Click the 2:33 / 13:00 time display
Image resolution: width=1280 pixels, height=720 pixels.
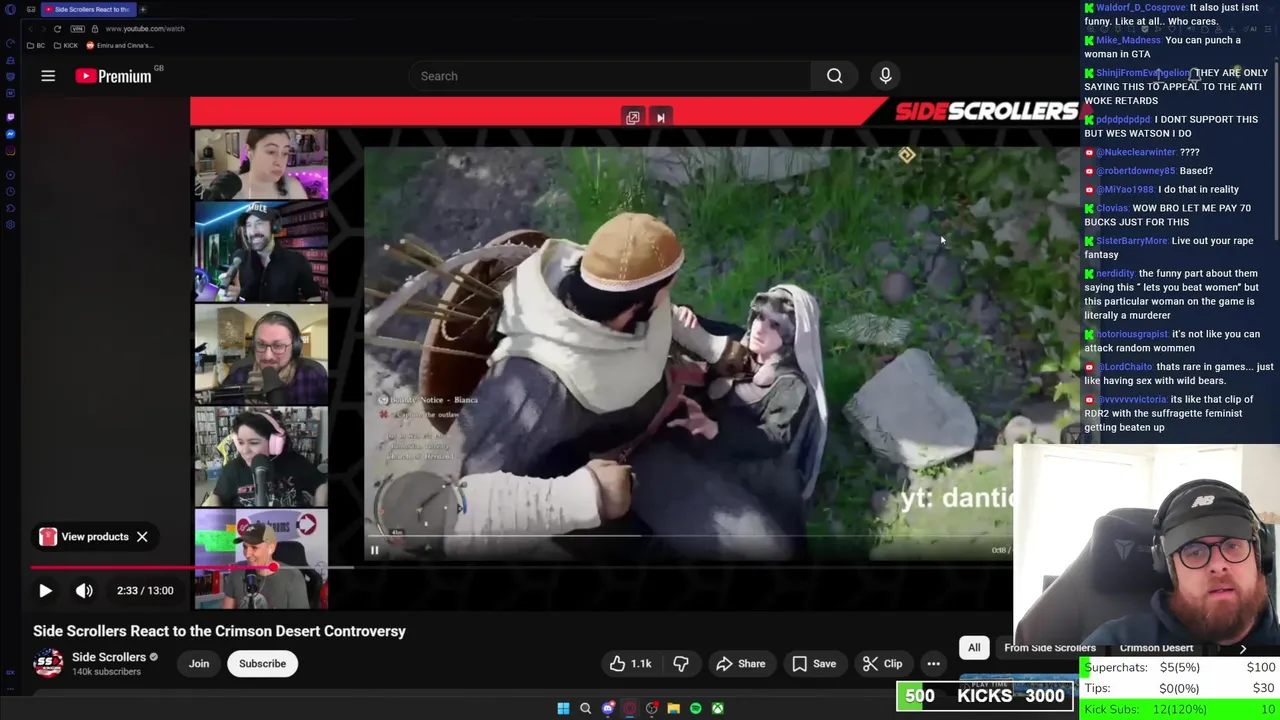click(145, 590)
